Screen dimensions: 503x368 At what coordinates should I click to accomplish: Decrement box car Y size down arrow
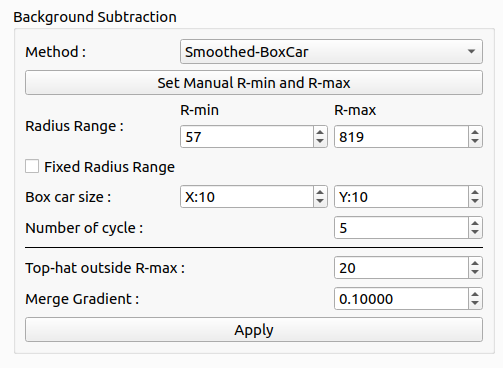coord(475,201)
